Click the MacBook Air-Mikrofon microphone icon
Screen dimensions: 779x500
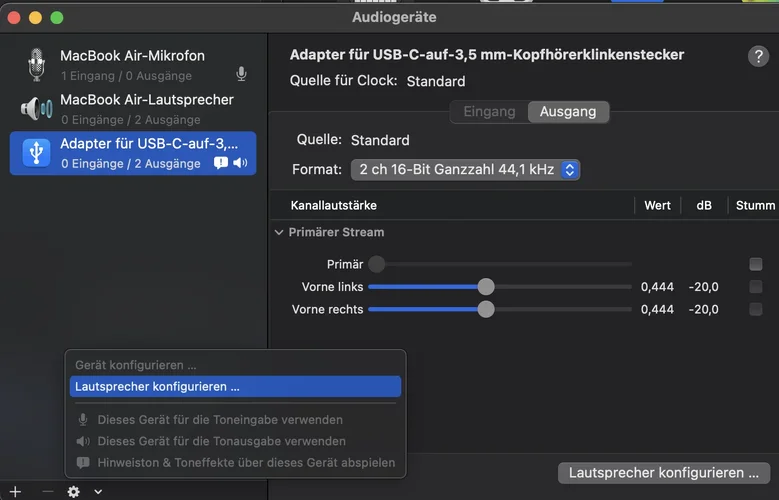coord(36,65)
